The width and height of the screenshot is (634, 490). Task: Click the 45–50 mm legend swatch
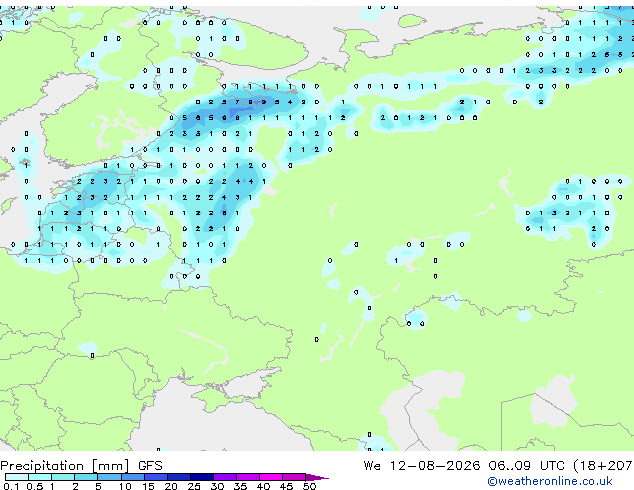(x=293, y=477)
